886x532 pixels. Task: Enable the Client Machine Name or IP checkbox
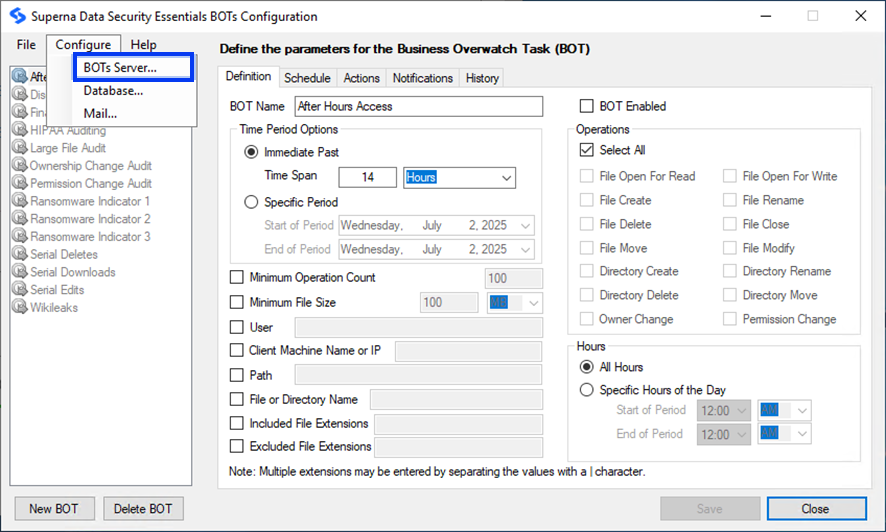pyautogui.click(x=237, y=350)
